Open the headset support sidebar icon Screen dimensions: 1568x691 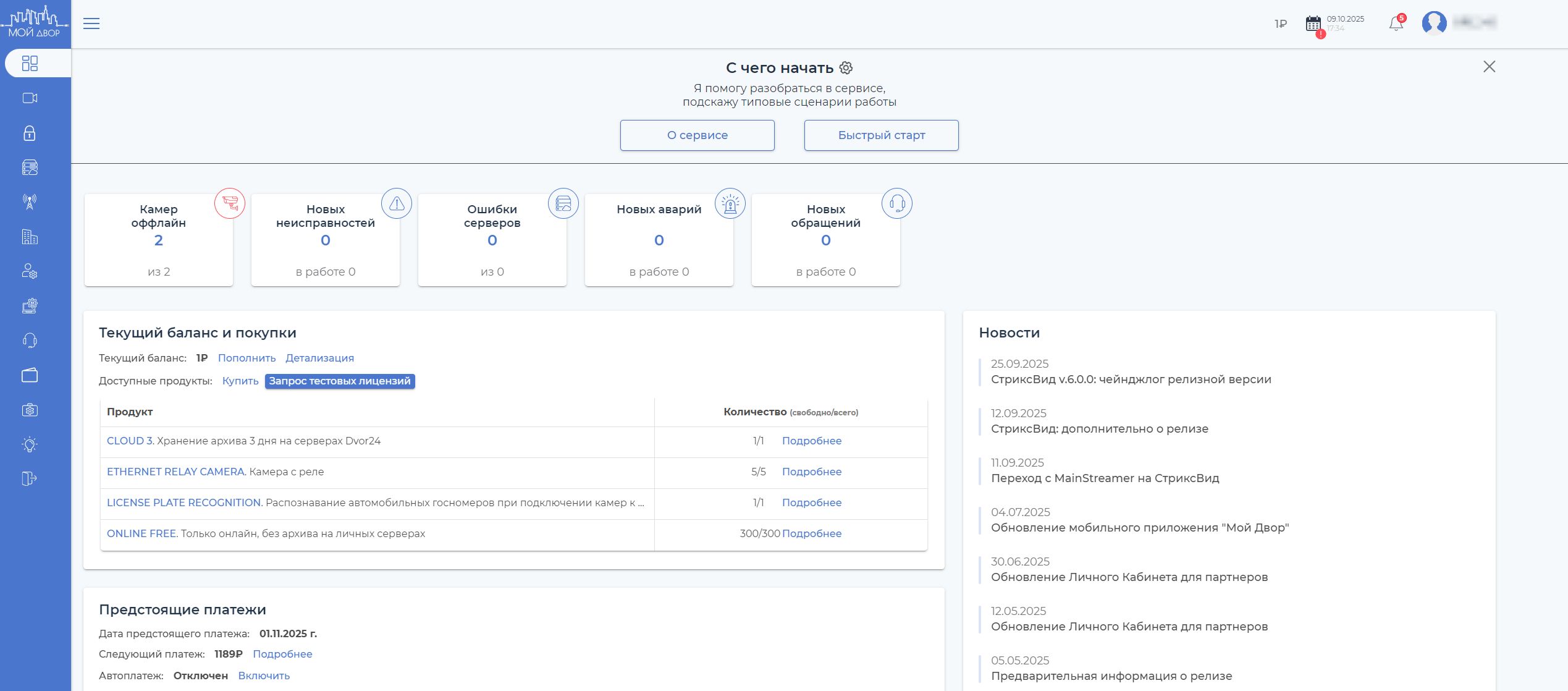tap(30, 341)
